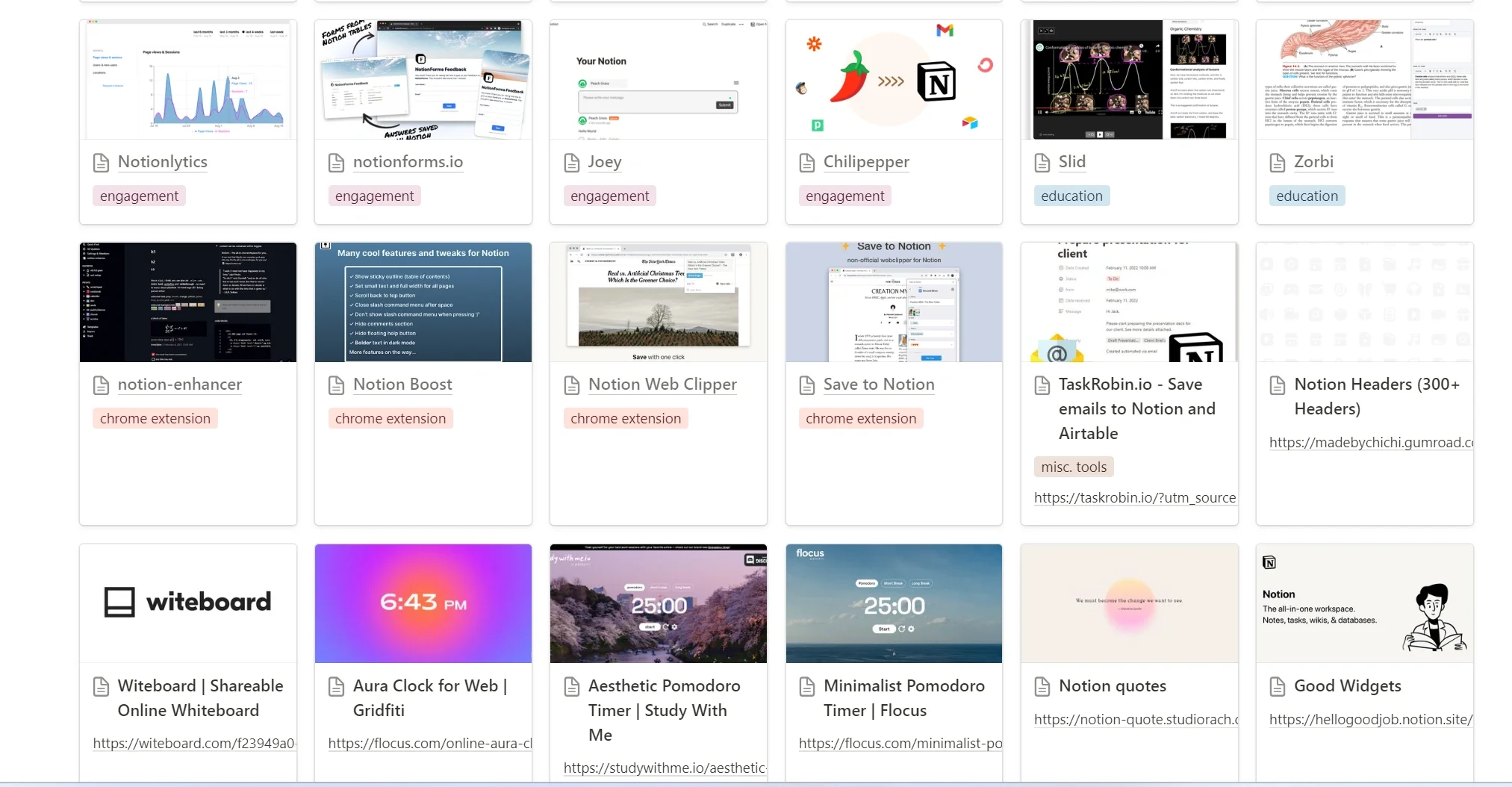1512x787 pixels.
Task: Follow the flocus.com/minimalist URL link
Action: pos(900,744)
